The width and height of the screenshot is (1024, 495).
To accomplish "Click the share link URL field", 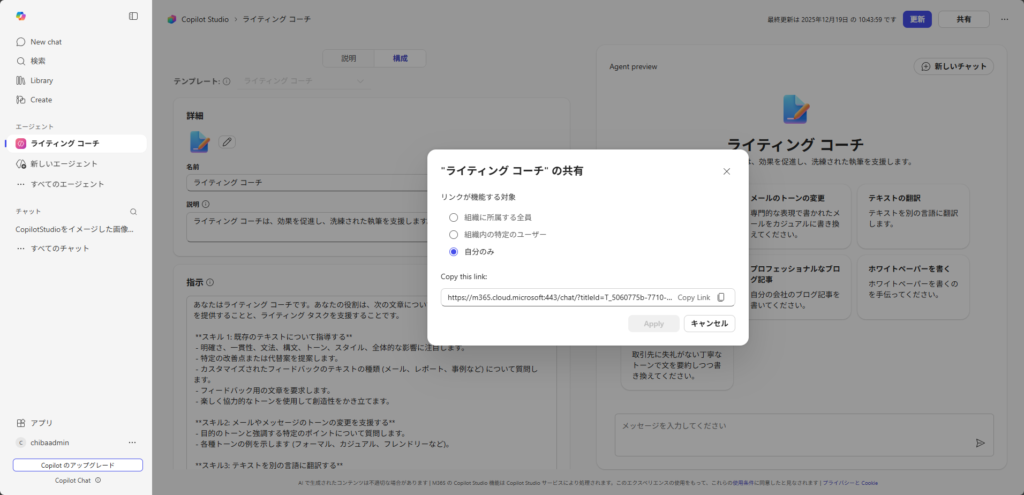I will 558,298.
